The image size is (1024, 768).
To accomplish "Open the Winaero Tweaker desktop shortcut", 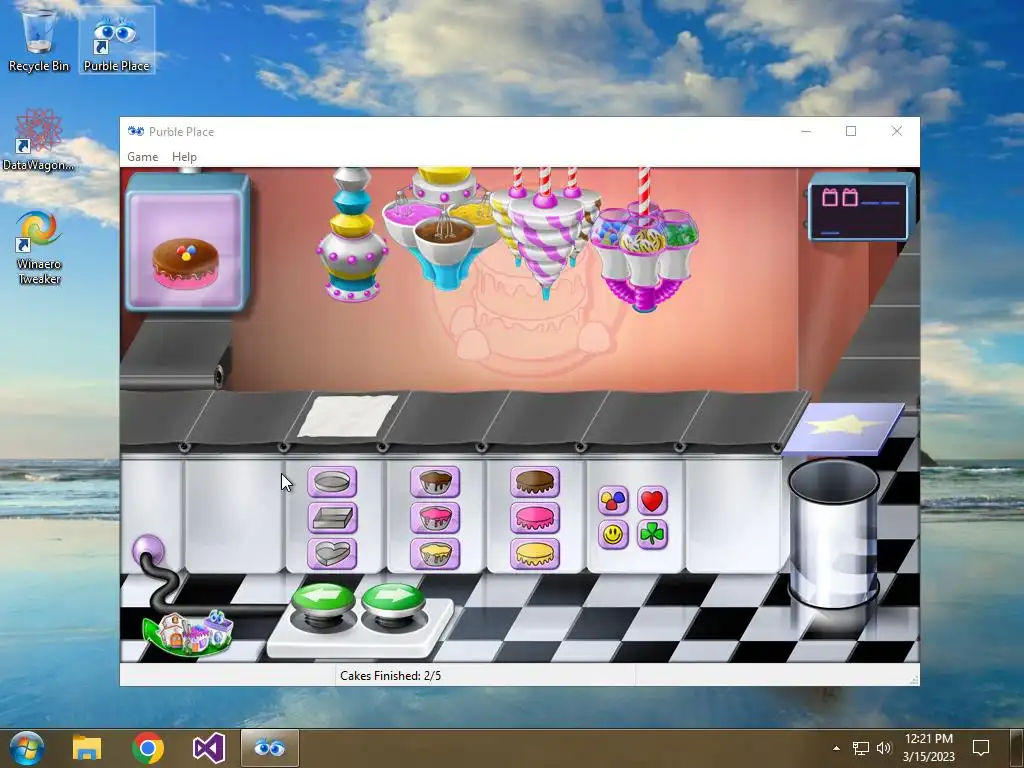I will coord(39,248).
